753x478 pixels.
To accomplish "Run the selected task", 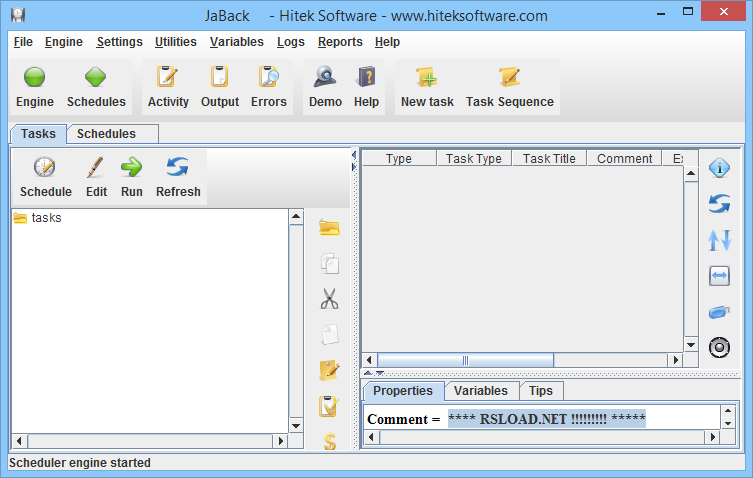I will click(132, 177).
